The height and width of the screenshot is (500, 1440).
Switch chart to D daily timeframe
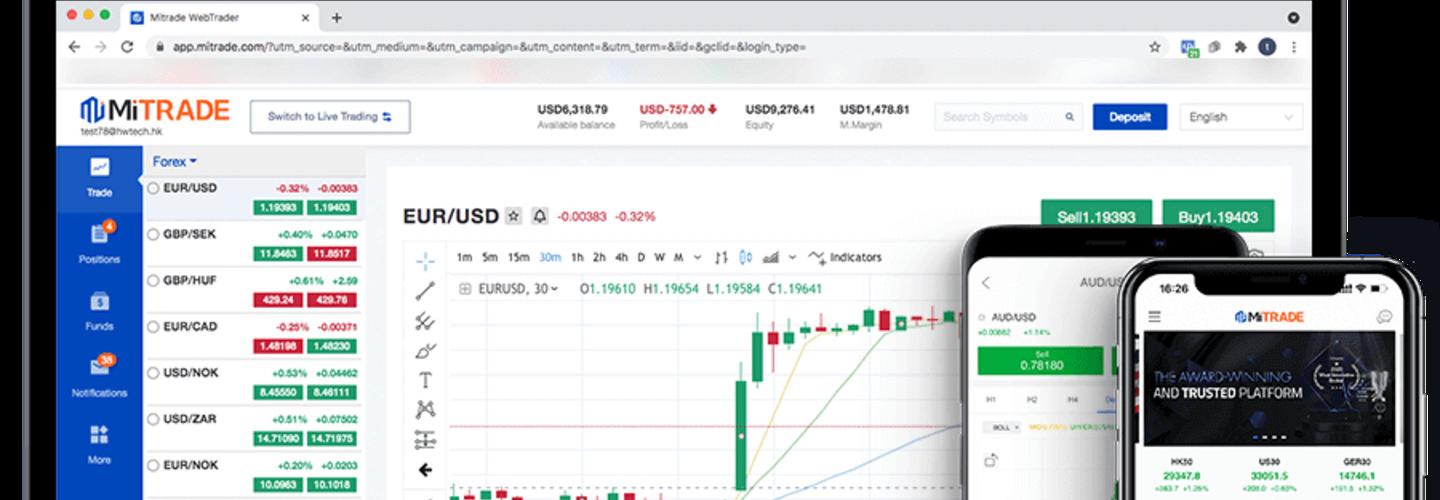click(641, 257)
